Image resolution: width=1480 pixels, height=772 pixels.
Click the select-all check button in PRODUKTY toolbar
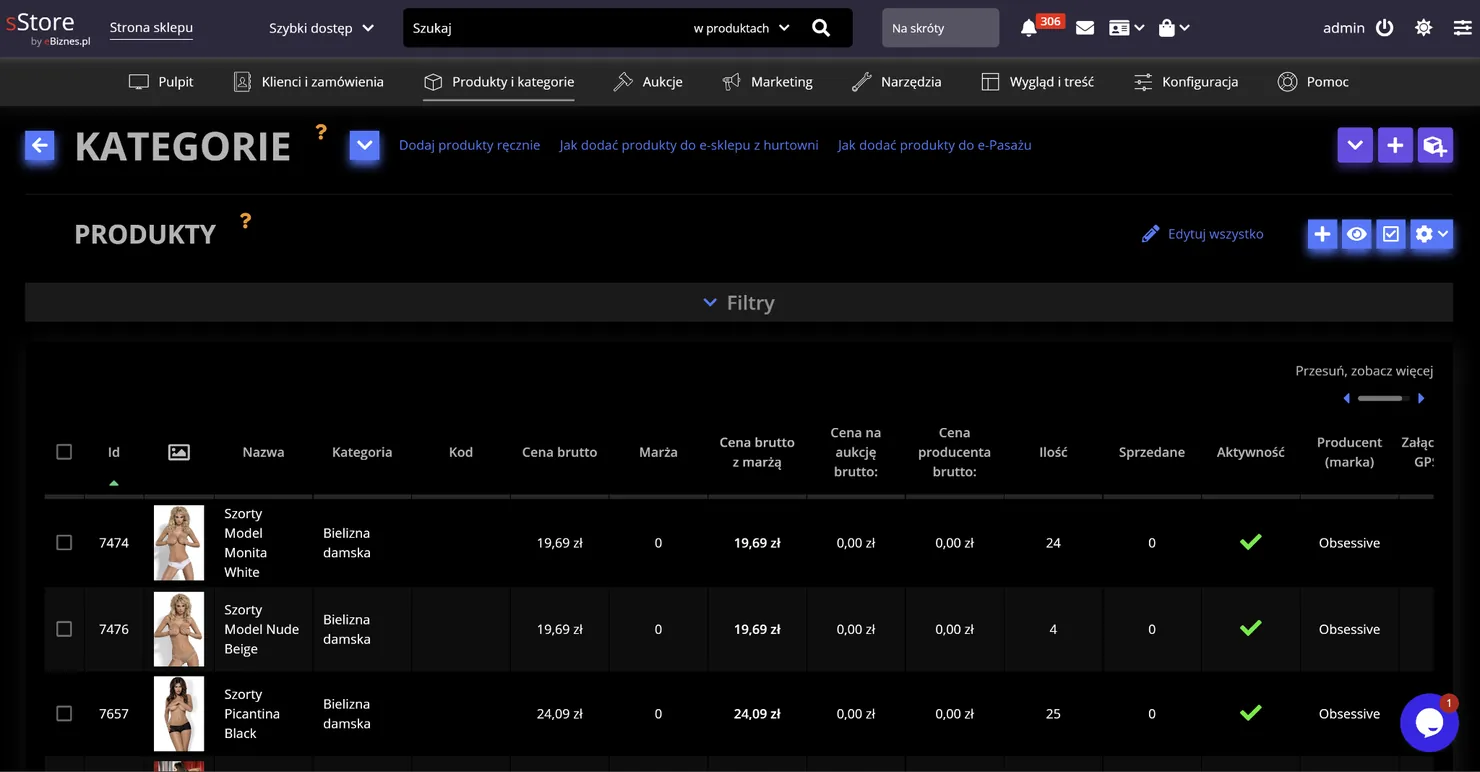[1391, 234]
